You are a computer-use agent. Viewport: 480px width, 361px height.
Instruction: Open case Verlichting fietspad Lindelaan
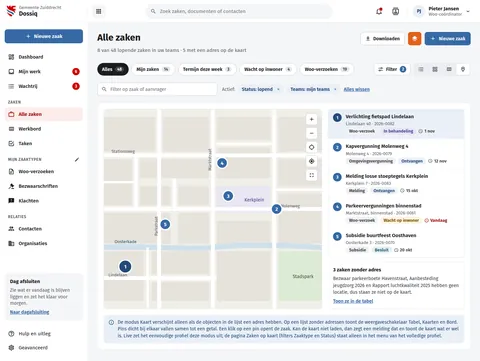(396, 124)
